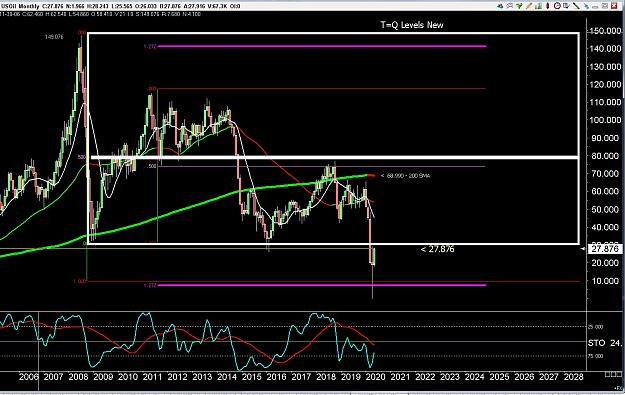The height and width of the screenshot is (395, 625).
Task: Click the last small square below time axis
Action: tap(619, 374)
